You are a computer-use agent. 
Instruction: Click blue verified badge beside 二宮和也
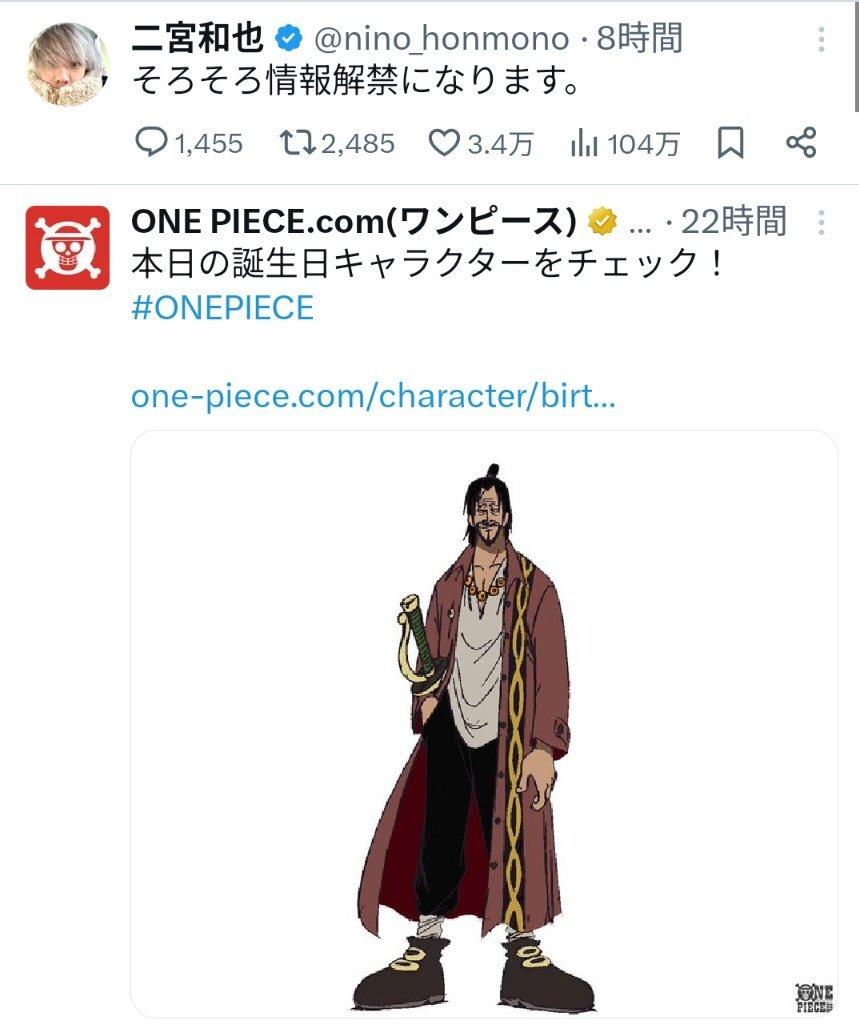[x=289, y=40]
